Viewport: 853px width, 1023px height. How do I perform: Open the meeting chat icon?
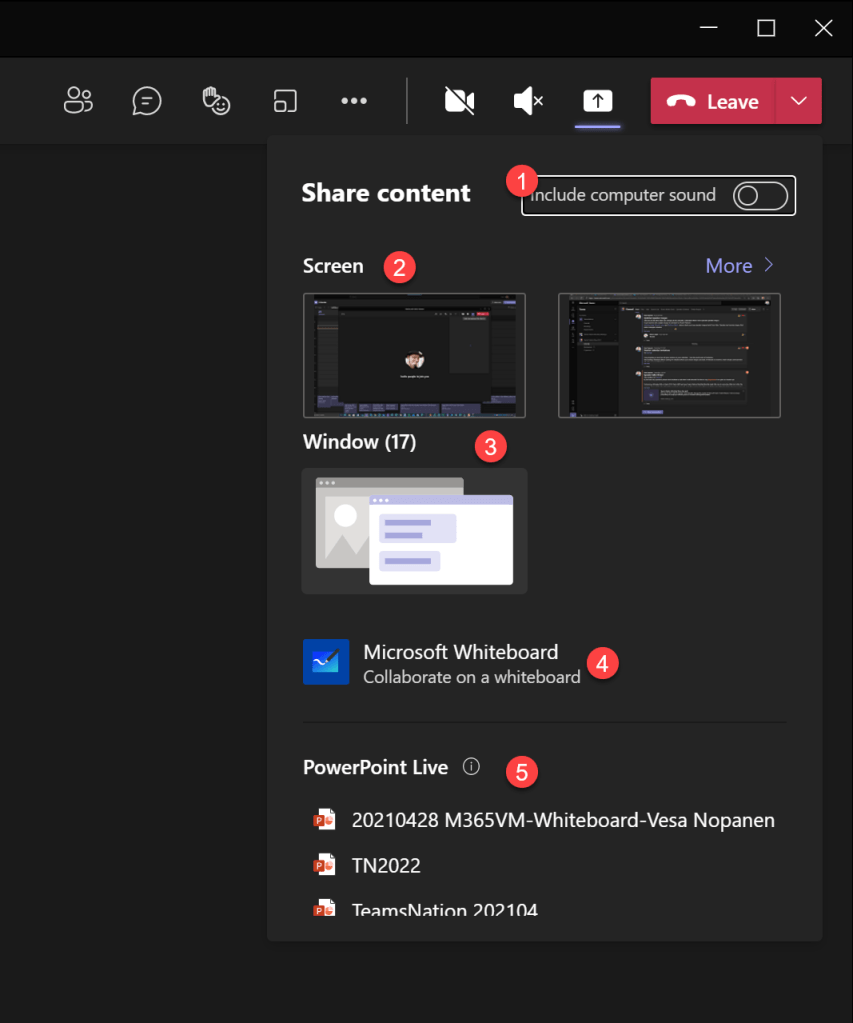point(147,101)
